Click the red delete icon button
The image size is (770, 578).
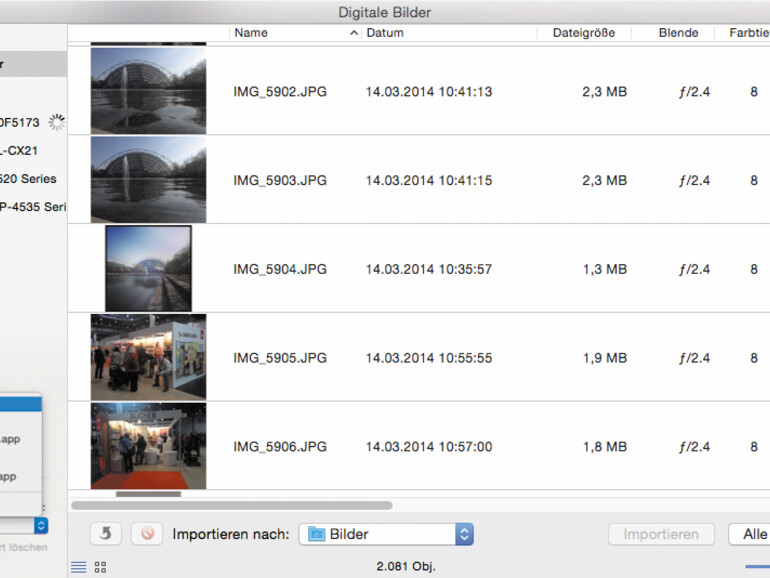pos(147,534)
